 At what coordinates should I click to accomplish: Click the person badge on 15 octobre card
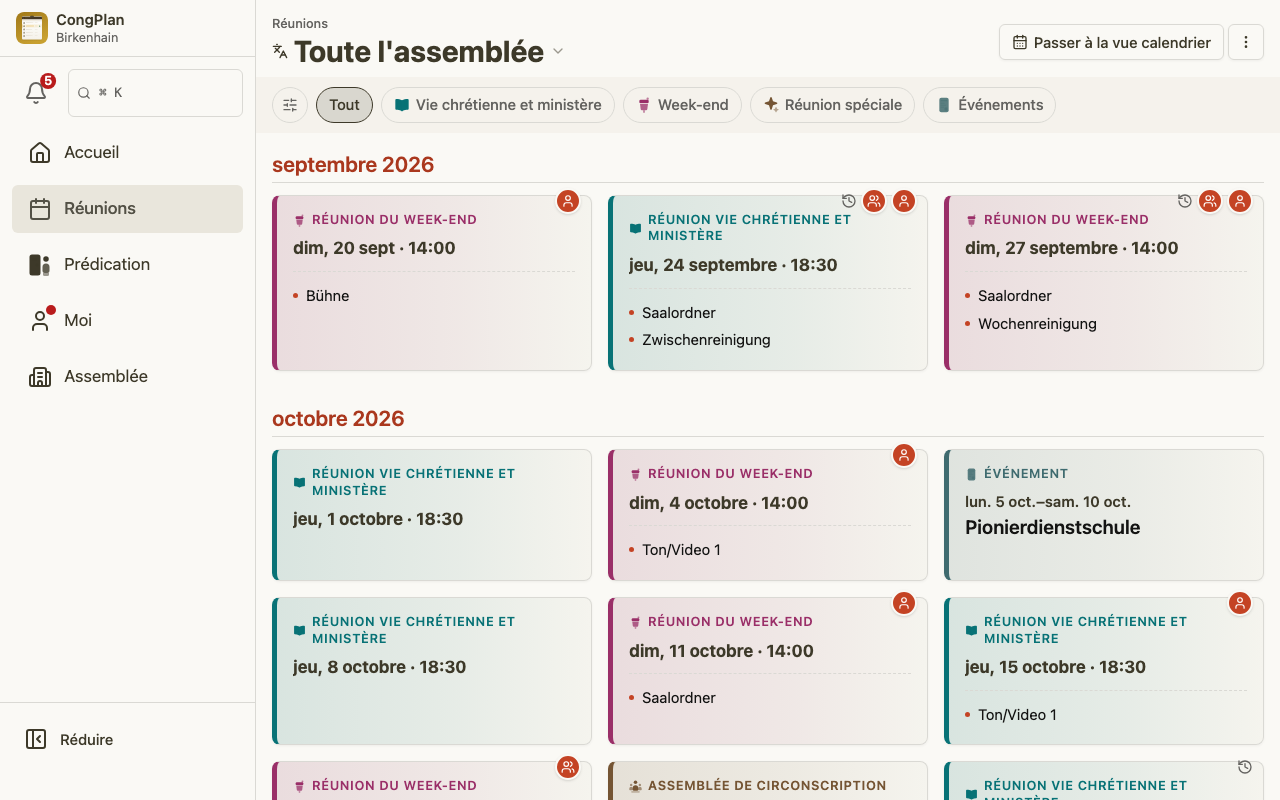[1240, 603]
